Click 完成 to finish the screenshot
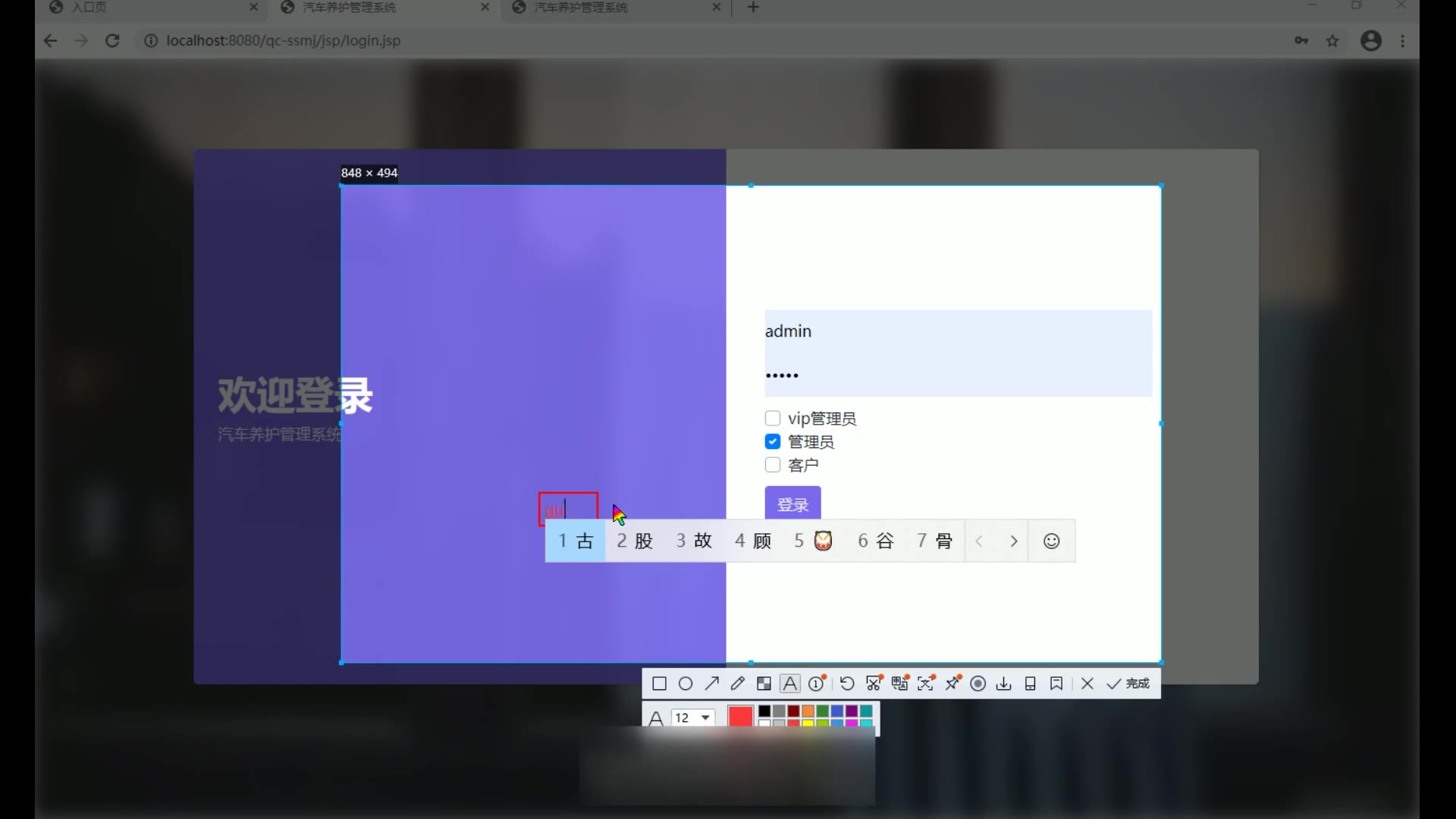Image resolution: width=1456 pixels, height=819 pixels. 1128,684
